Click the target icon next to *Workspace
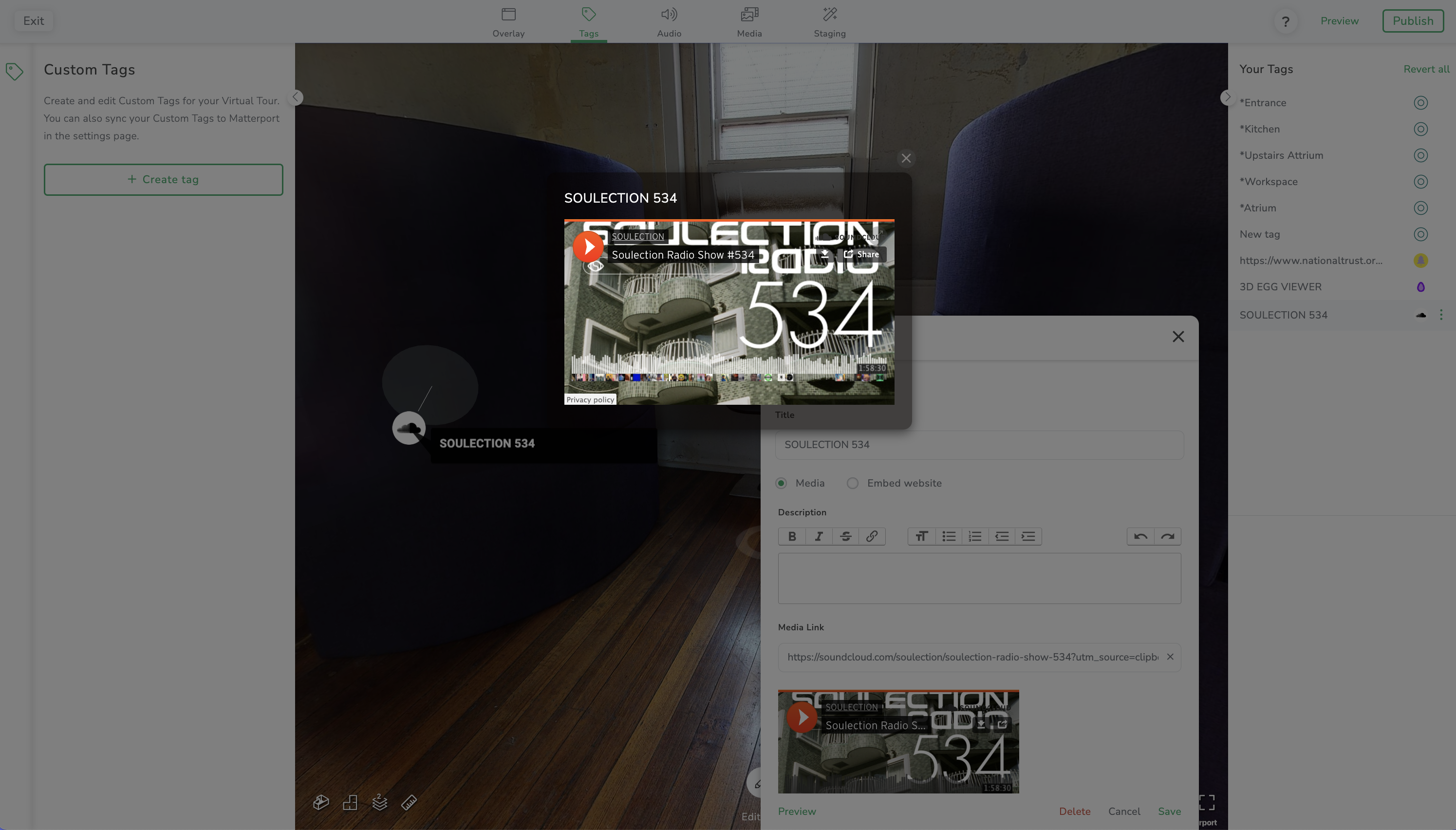The height and width of the screenshot is (830, 1456). (x=1420, y=181)
